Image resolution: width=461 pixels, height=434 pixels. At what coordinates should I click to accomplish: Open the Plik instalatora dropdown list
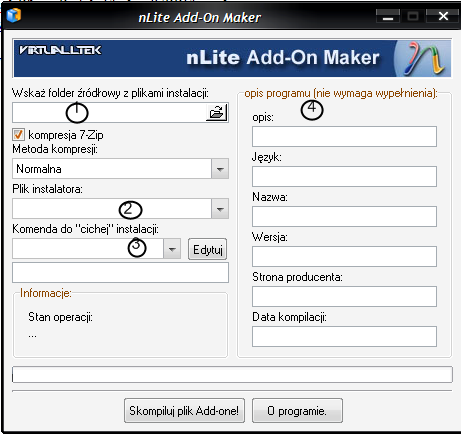(220, 209)
